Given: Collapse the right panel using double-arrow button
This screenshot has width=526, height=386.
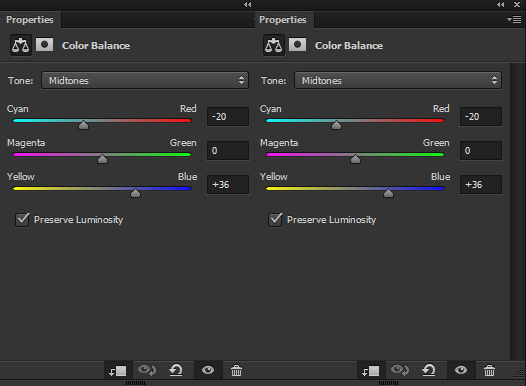Looking at the screenshot, I should coord(501,4).
